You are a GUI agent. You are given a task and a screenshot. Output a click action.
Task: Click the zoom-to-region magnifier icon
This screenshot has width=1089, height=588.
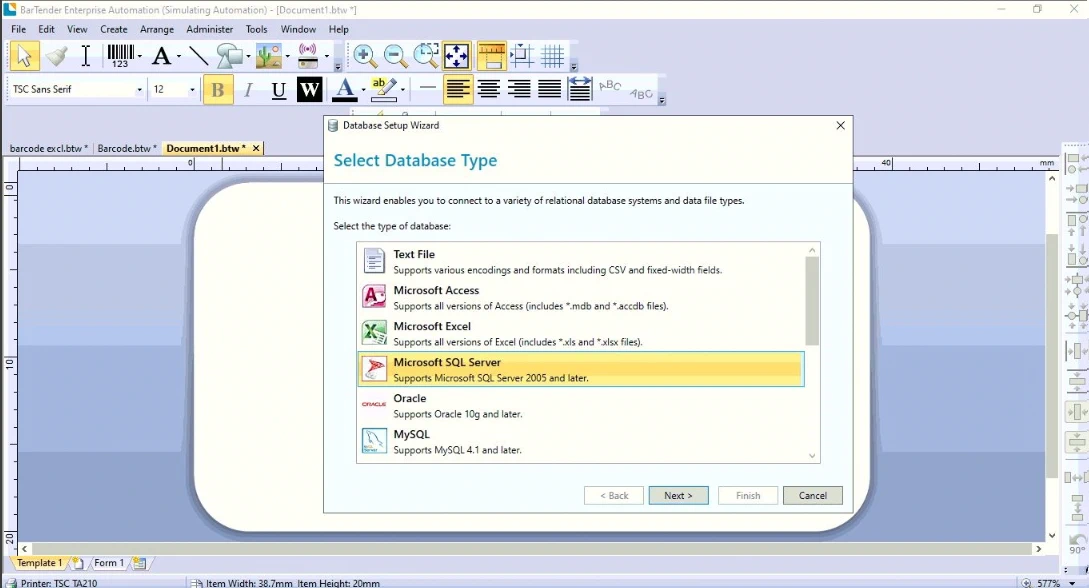(426, 56)
